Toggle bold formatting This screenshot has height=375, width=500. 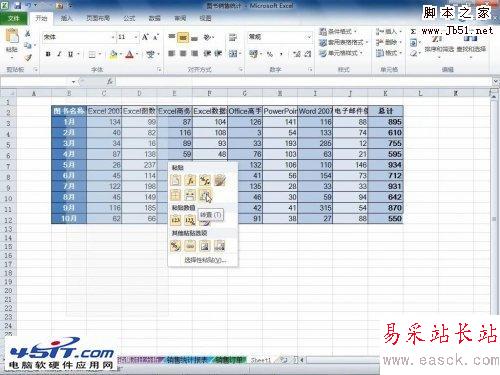tap(48, 54)
